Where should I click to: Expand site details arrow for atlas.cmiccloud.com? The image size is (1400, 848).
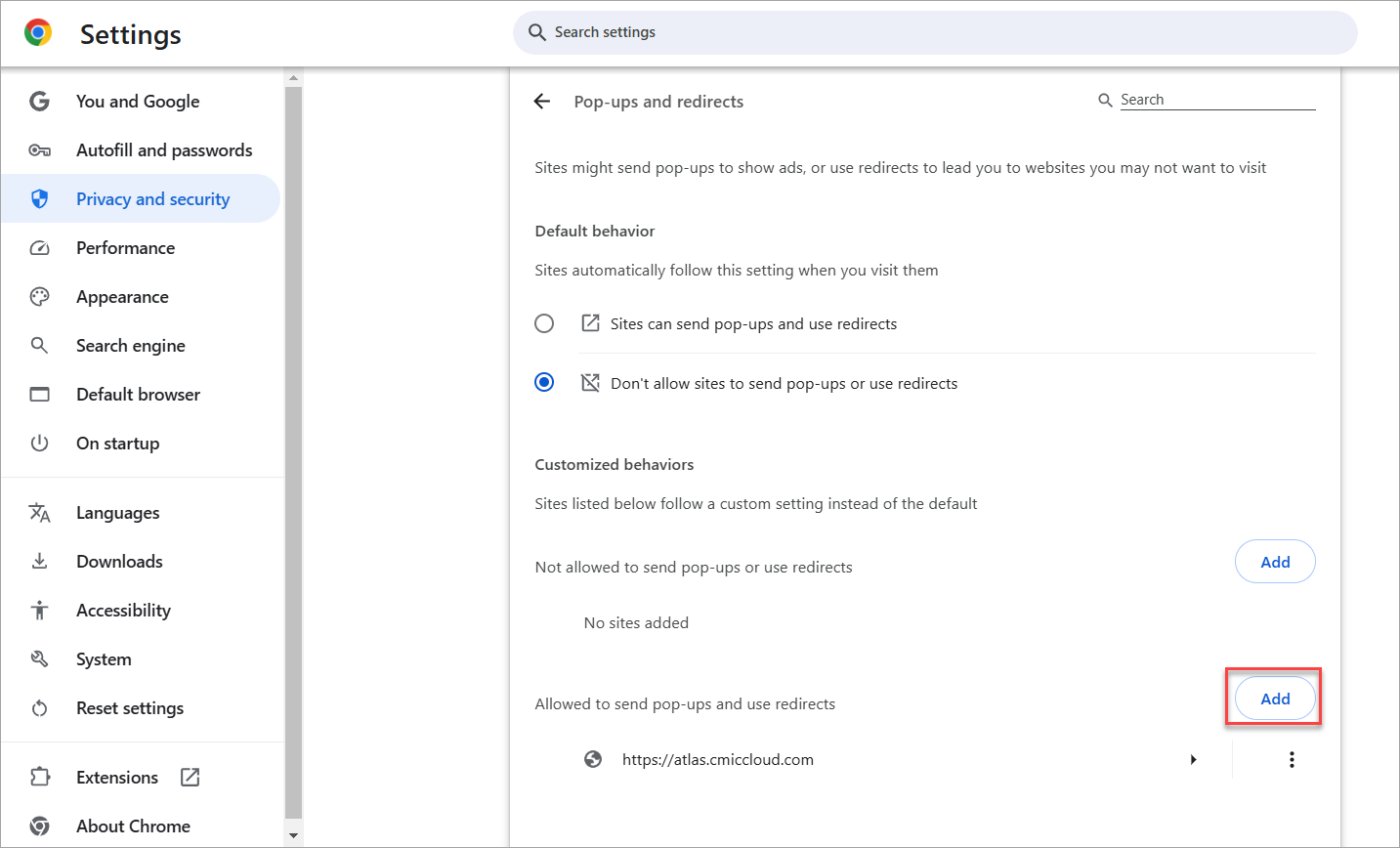(1193, 759)
